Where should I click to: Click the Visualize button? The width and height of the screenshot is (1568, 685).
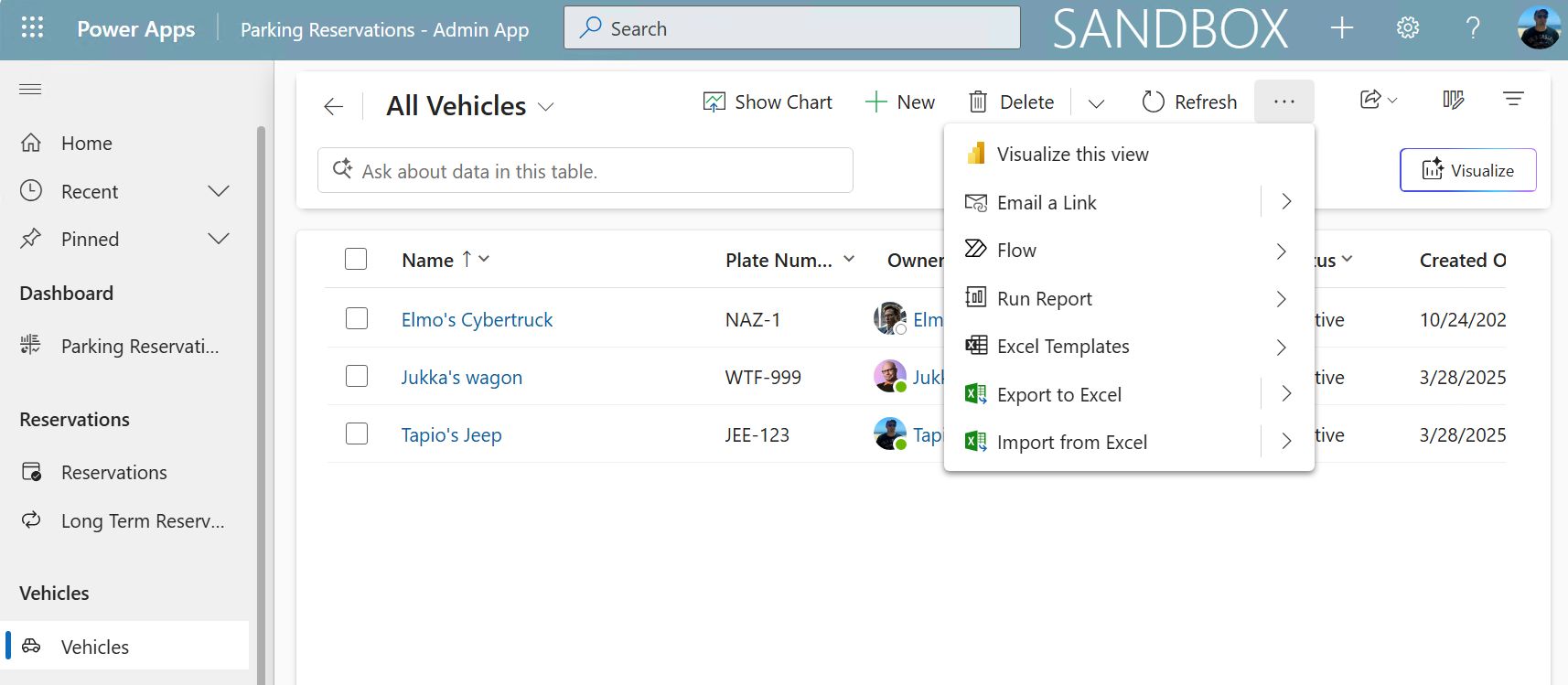(x=1467, y=170)
